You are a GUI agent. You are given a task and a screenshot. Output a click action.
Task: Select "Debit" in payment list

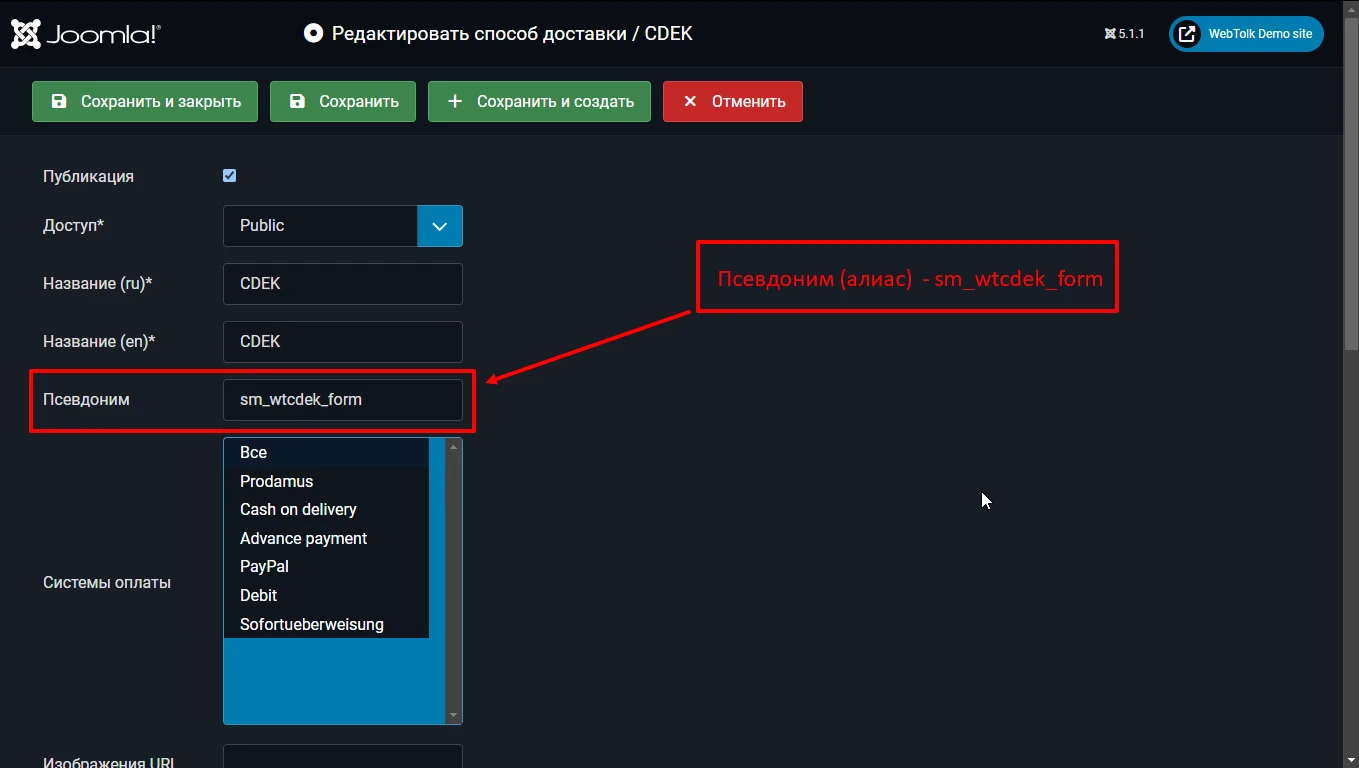[x=327, y=596]
